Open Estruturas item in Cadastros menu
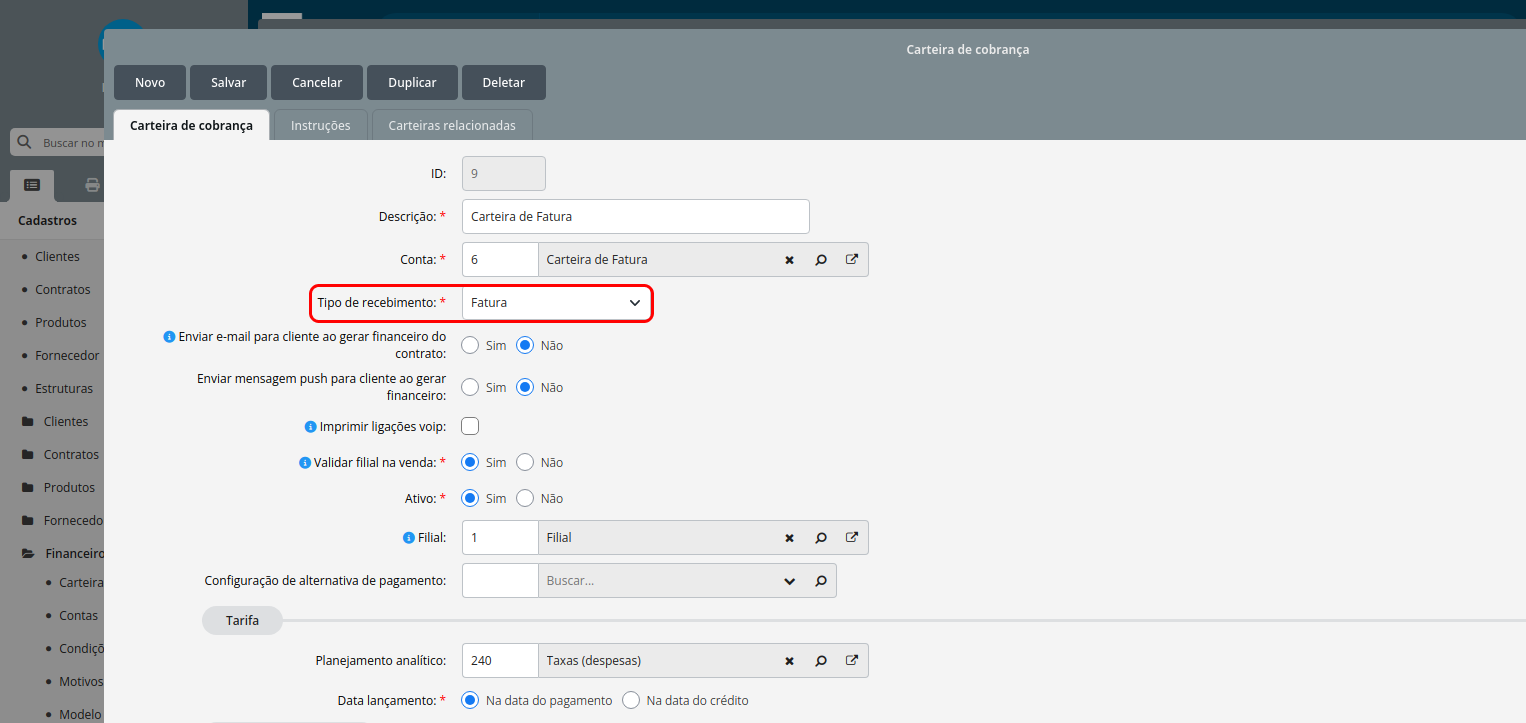This screenshot has height=723, width=1526. click(x=63, y=389)
